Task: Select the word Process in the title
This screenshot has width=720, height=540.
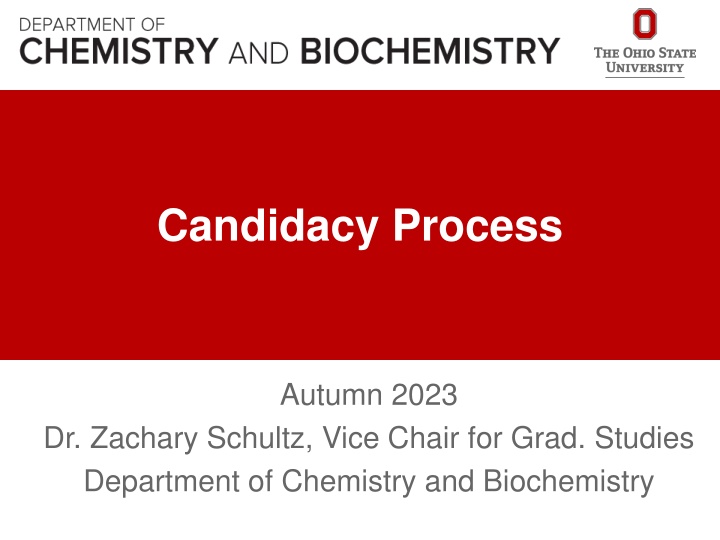Action: [477, 226]
